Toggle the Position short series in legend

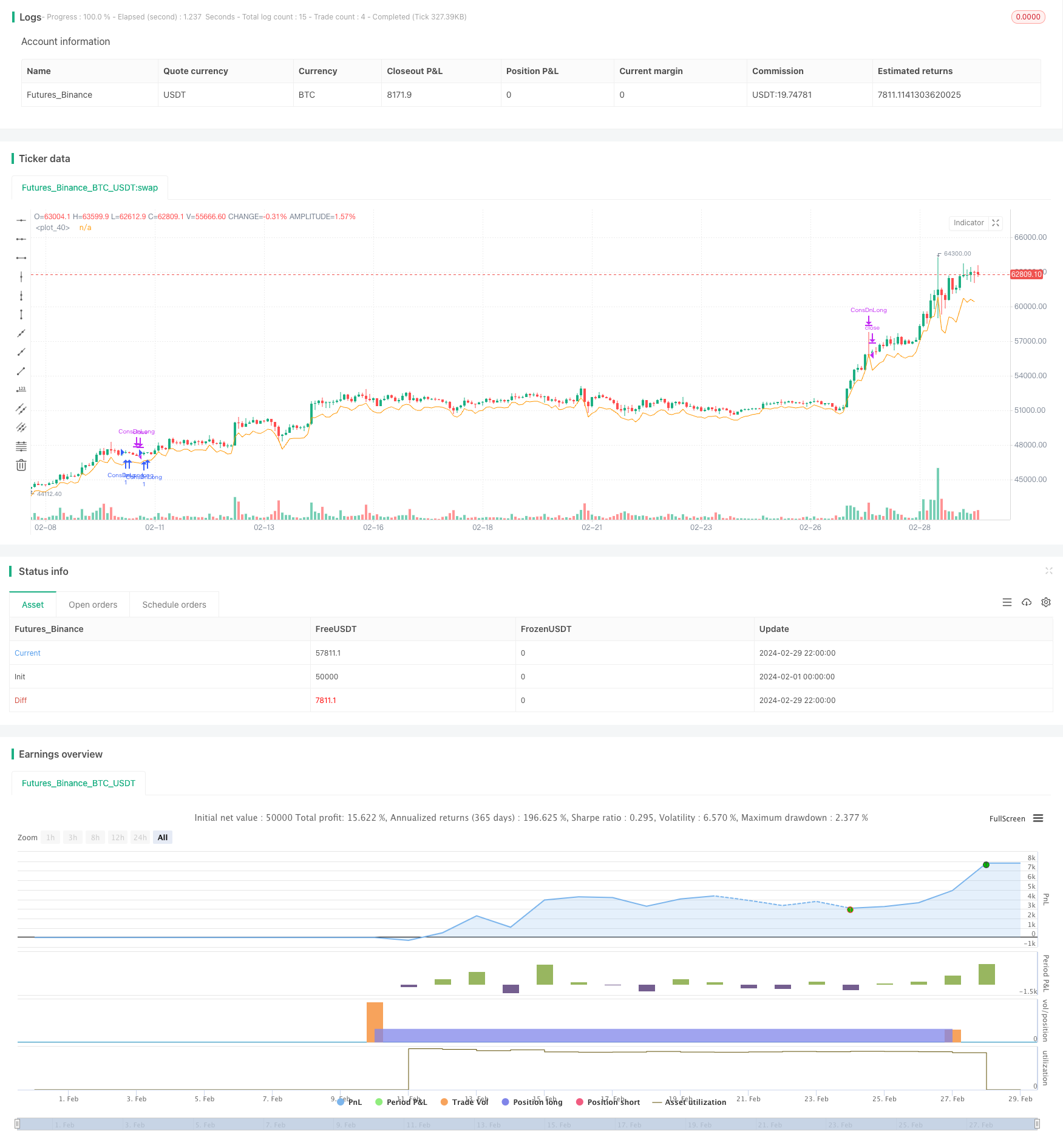(608, 1102)
